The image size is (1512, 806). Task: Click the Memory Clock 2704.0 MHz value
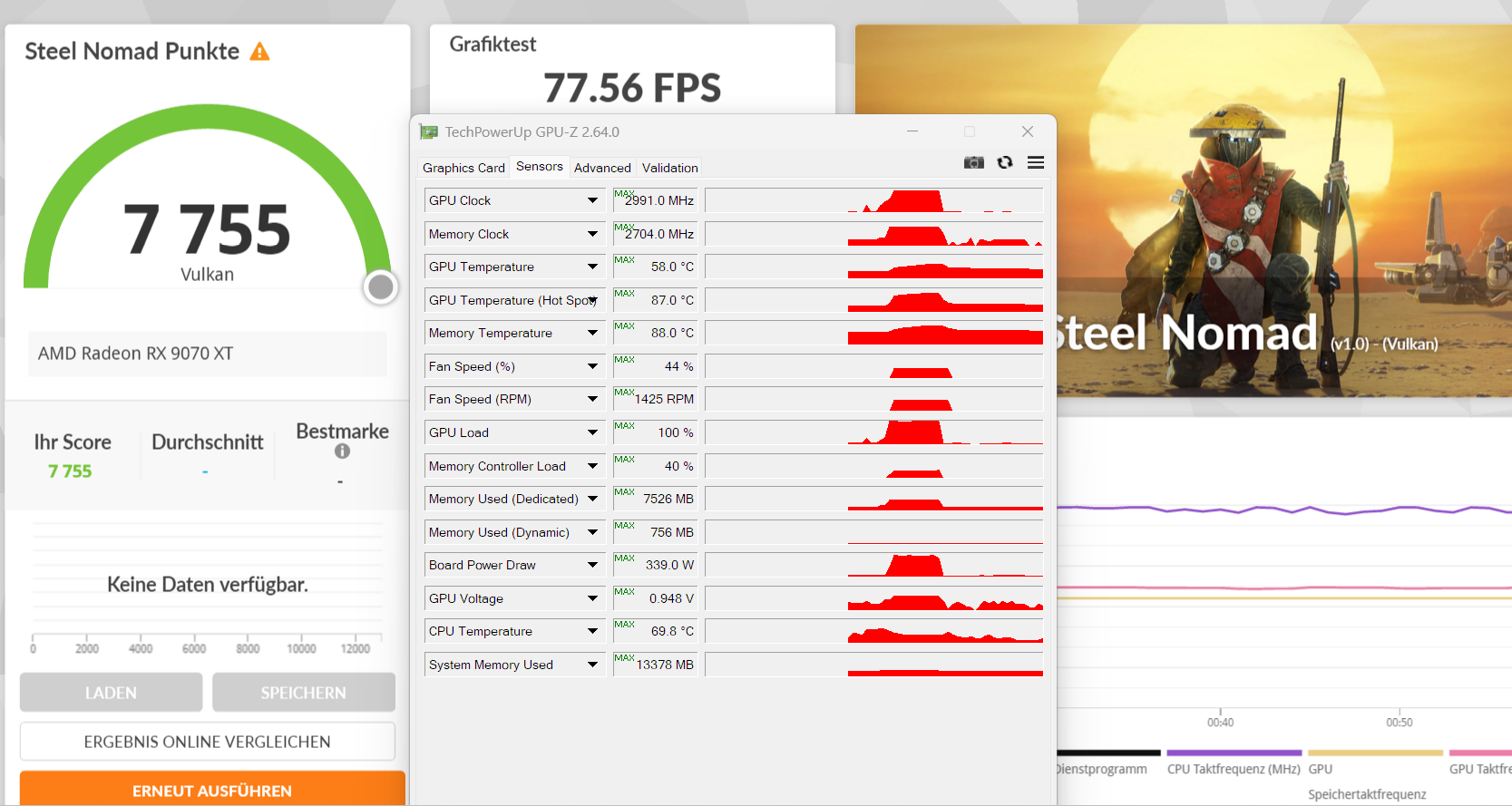click(655, 234)
